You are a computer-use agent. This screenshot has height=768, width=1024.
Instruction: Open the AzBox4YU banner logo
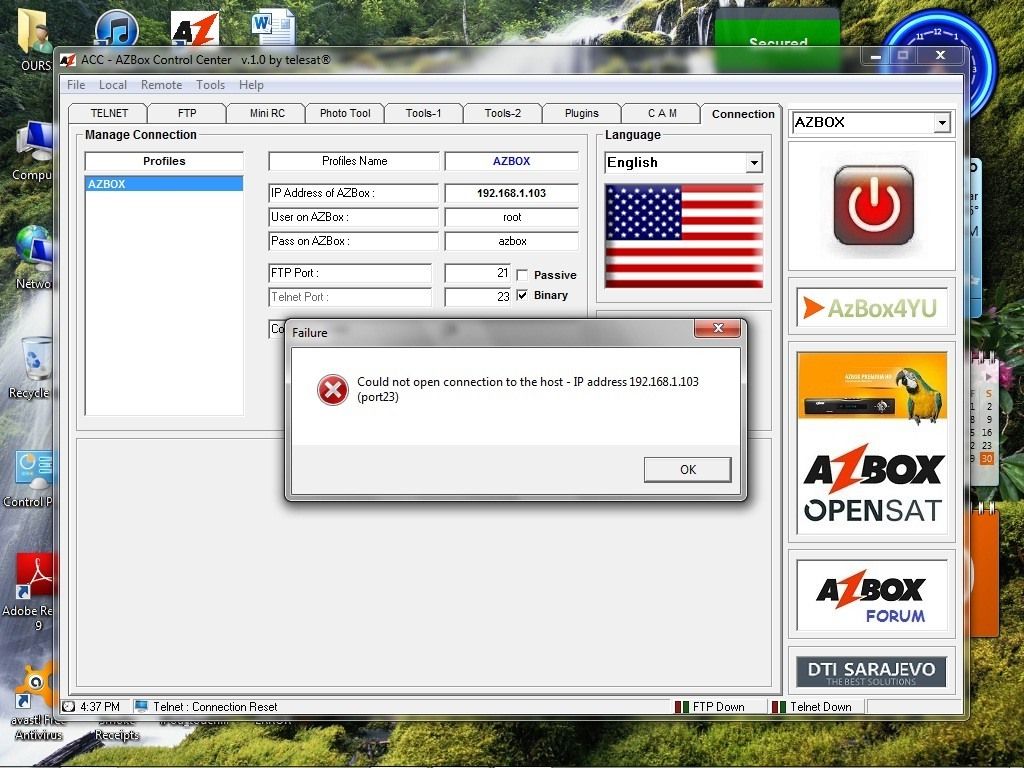point(872,308)
